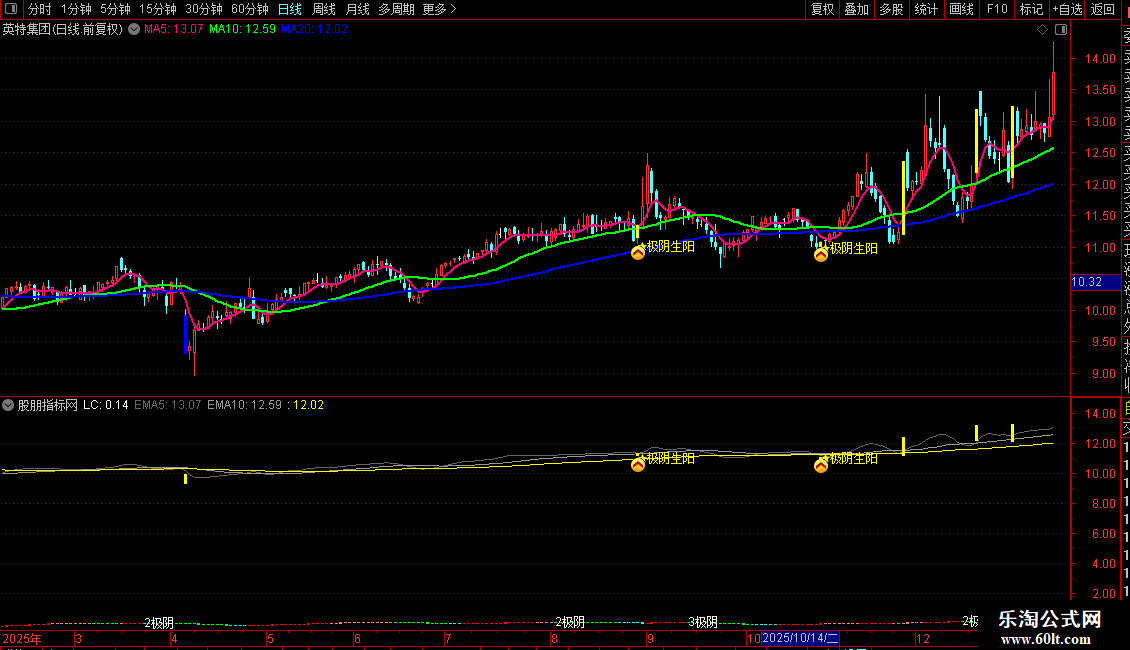Image resolution: width=1130 pixels, height=650 pixels.
Task: Select the 5分钟 period tab
Action: (x=115, y=9)
